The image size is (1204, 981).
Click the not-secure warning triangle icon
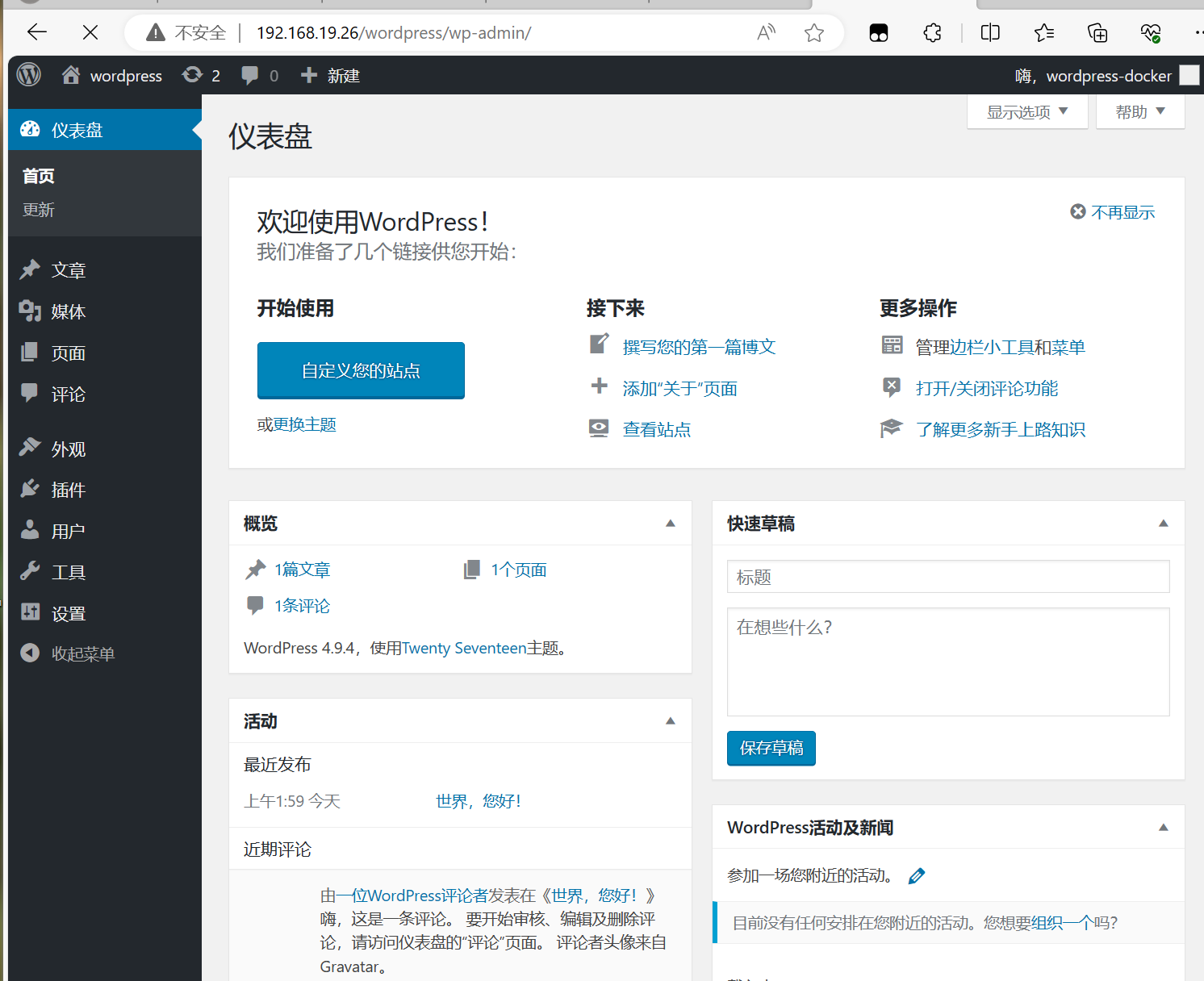tap(156, 32)
